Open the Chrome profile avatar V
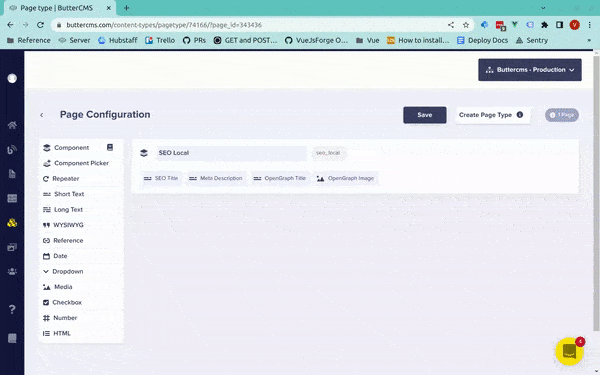The height and width of the screenshot is (375, 600). coord(574,25)
